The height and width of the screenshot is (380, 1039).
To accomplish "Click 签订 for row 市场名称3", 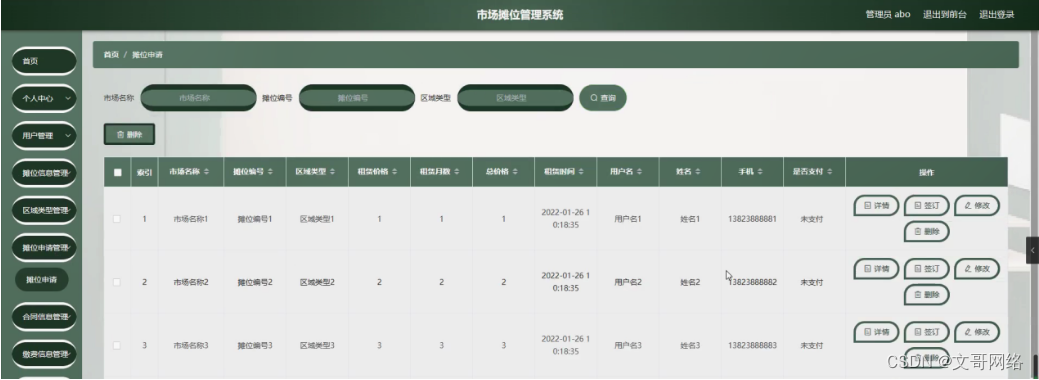I will coord(926,332).
